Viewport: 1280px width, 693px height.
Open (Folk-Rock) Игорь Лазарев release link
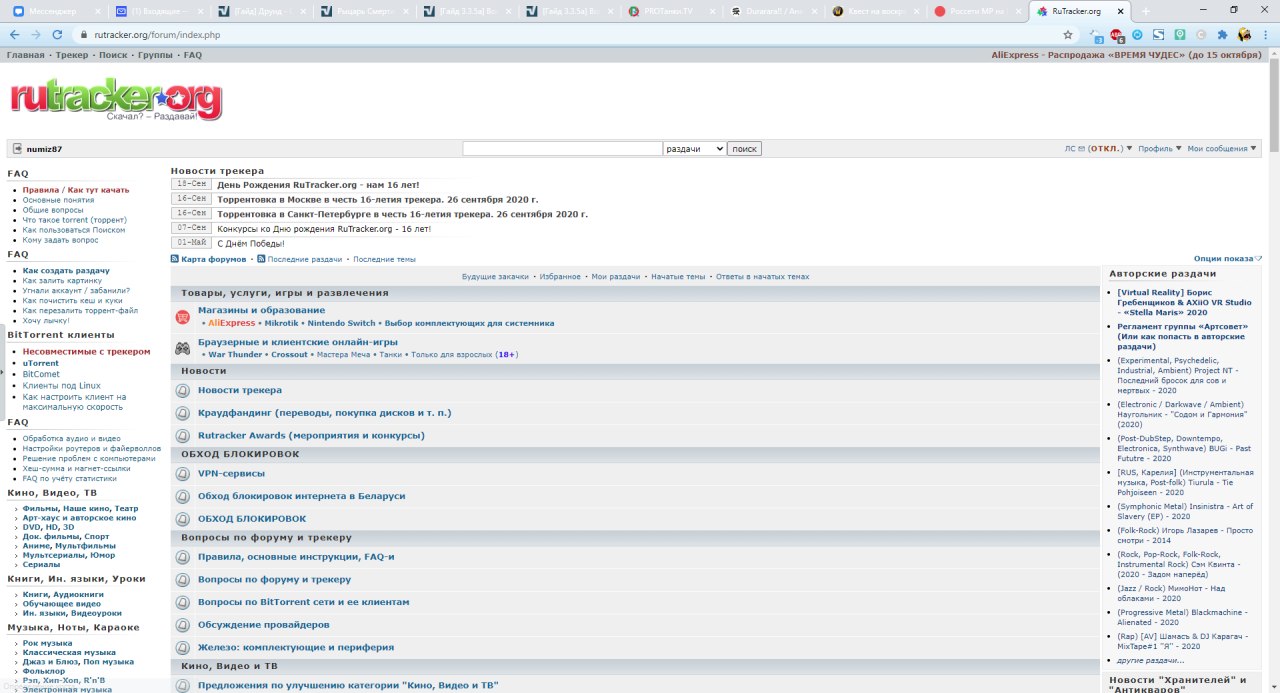click(x=1185, y=536)
